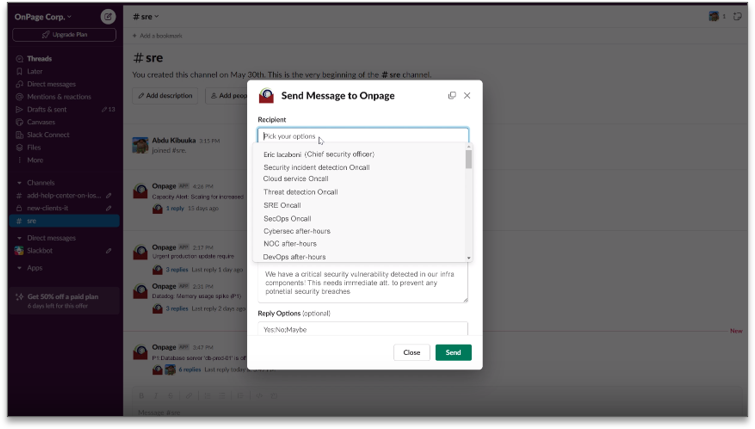Open Canvases in the sidebar
Image resolution: width=755 pixels, height=429 pixels.
point(41,122)
